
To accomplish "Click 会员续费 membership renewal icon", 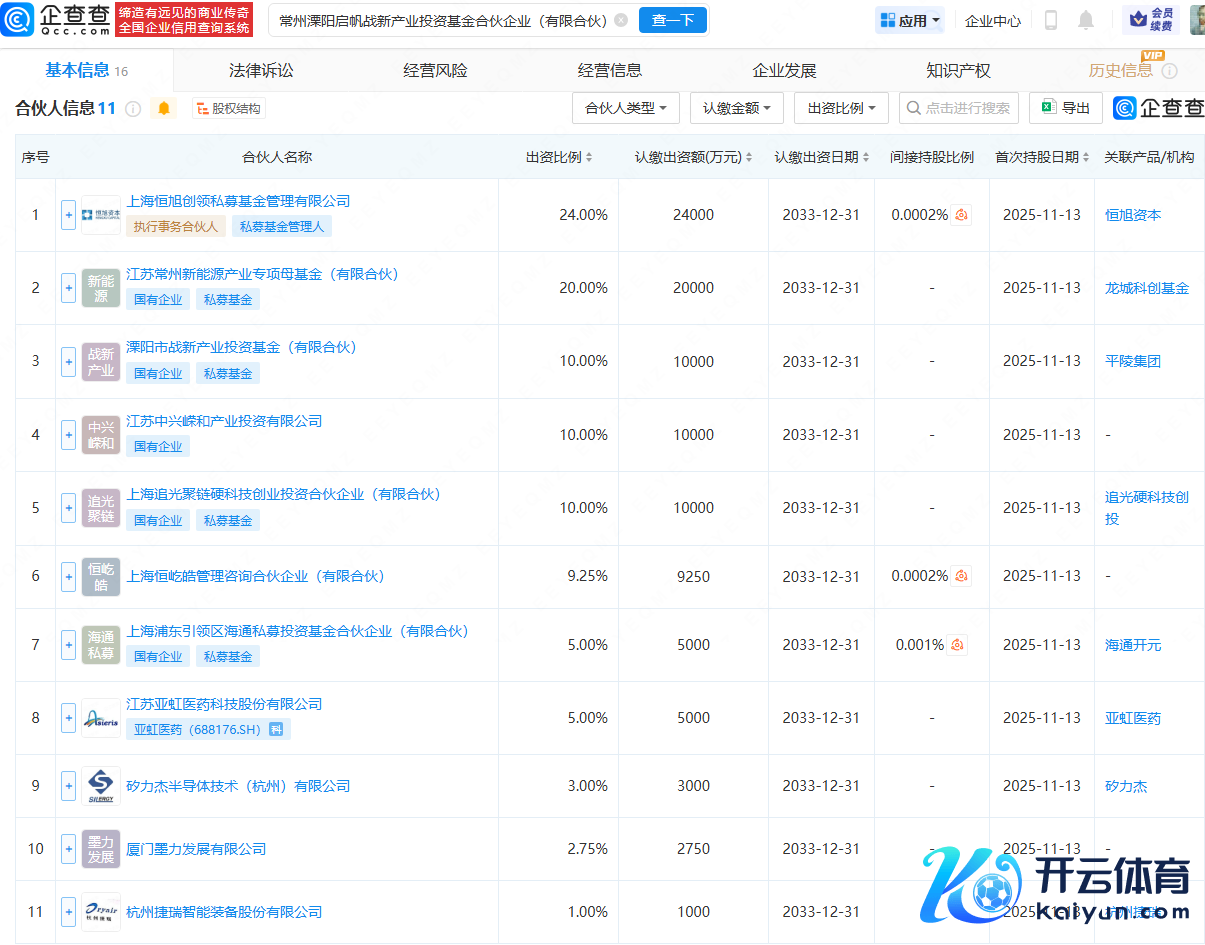I will pos(1150,20).
